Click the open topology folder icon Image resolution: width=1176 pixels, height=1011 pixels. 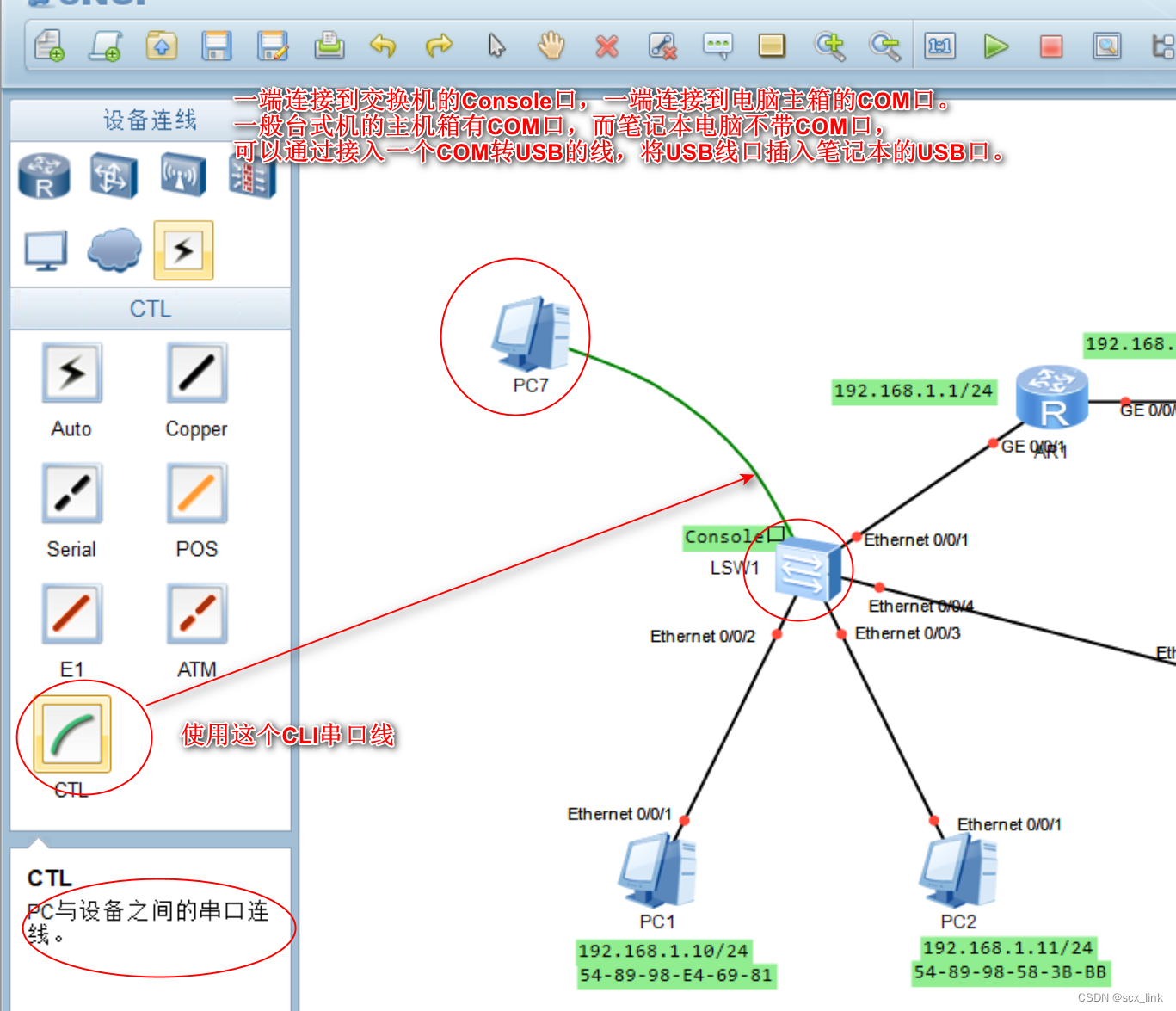[162, 45]
